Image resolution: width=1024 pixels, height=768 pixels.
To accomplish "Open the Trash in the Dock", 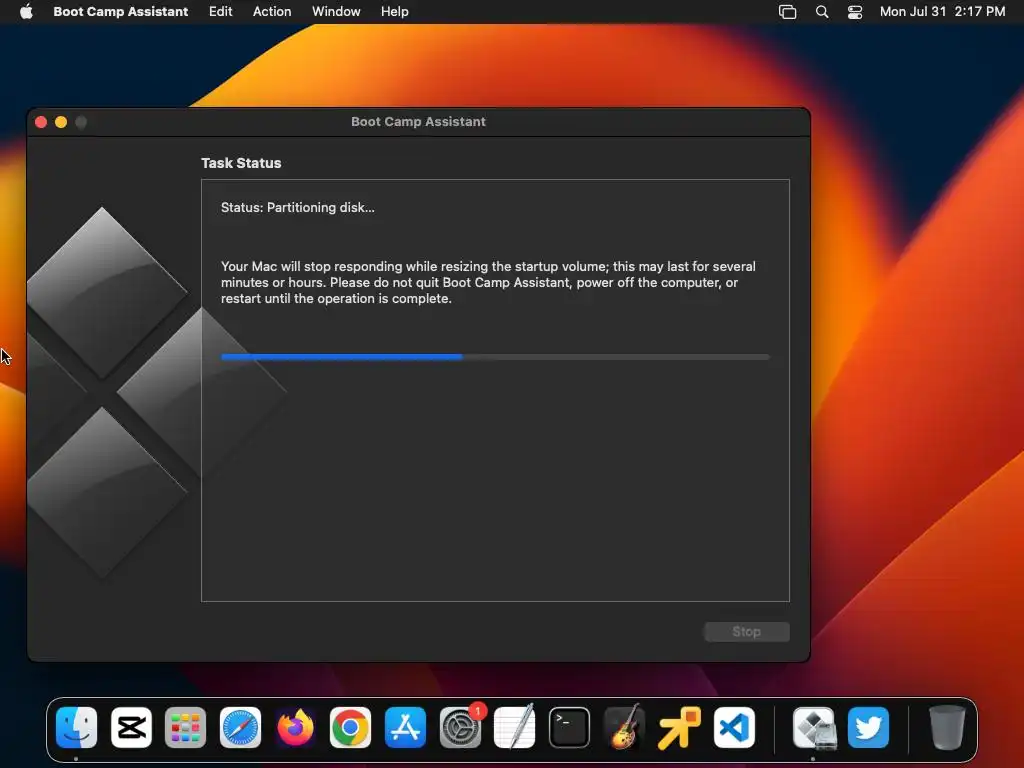I will 947,727.
